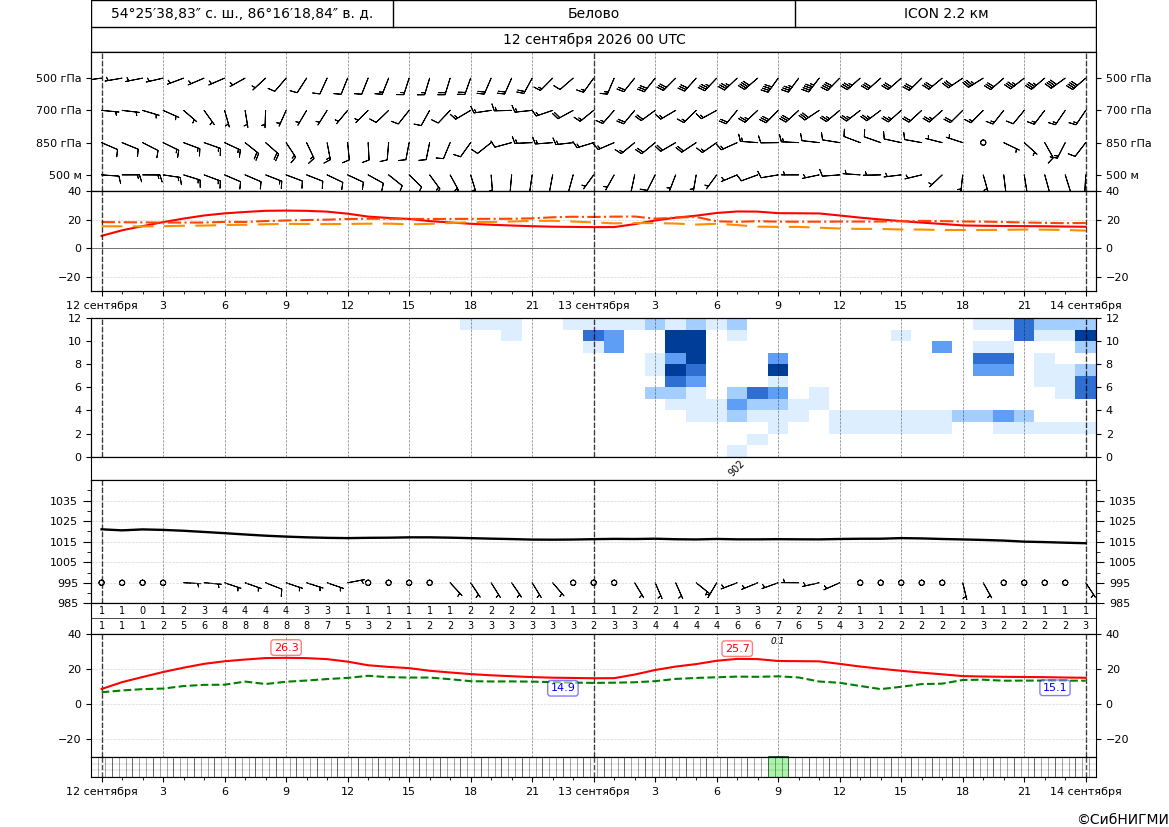Click the blue 15.1 minimum temperature label
Viewport: 1169px width, 827px height.
click(x=1054, y=688)
